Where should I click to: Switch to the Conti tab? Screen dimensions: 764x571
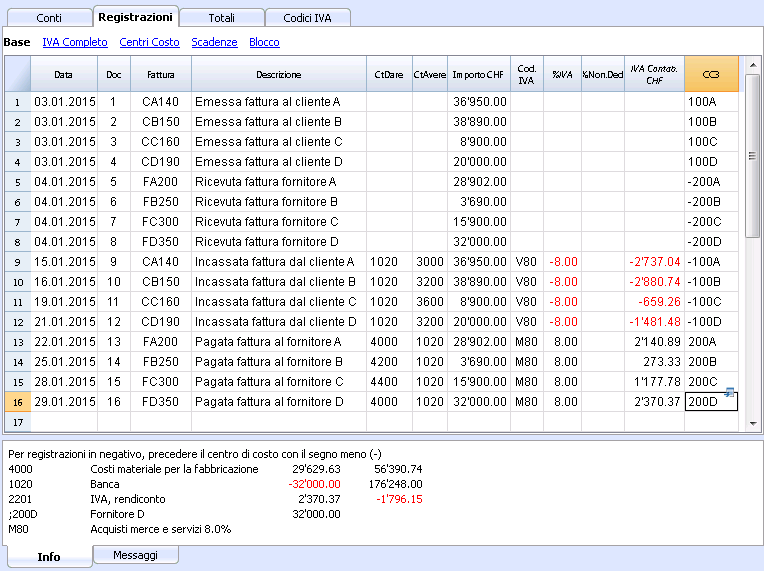(x=49, y=18)
